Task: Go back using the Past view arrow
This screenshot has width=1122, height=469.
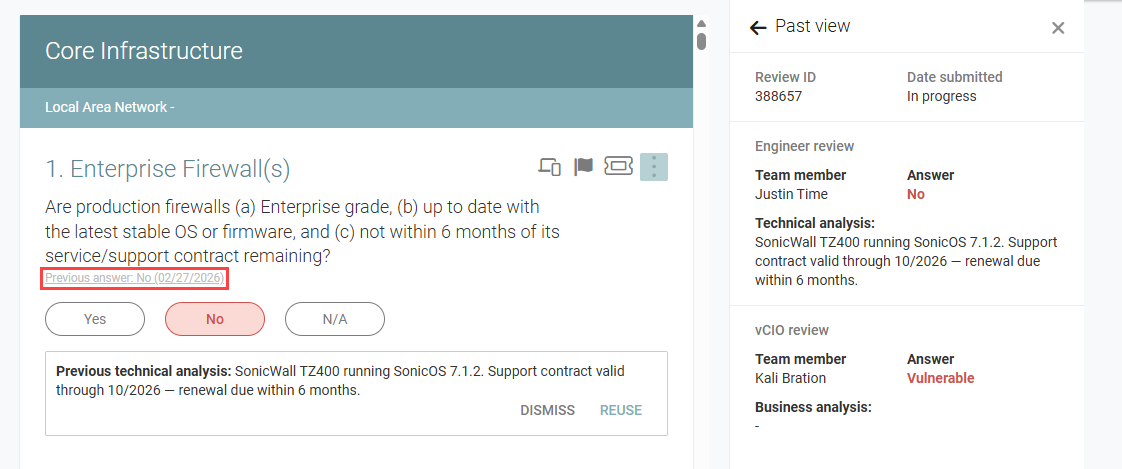Action: [x=757, y=27]
